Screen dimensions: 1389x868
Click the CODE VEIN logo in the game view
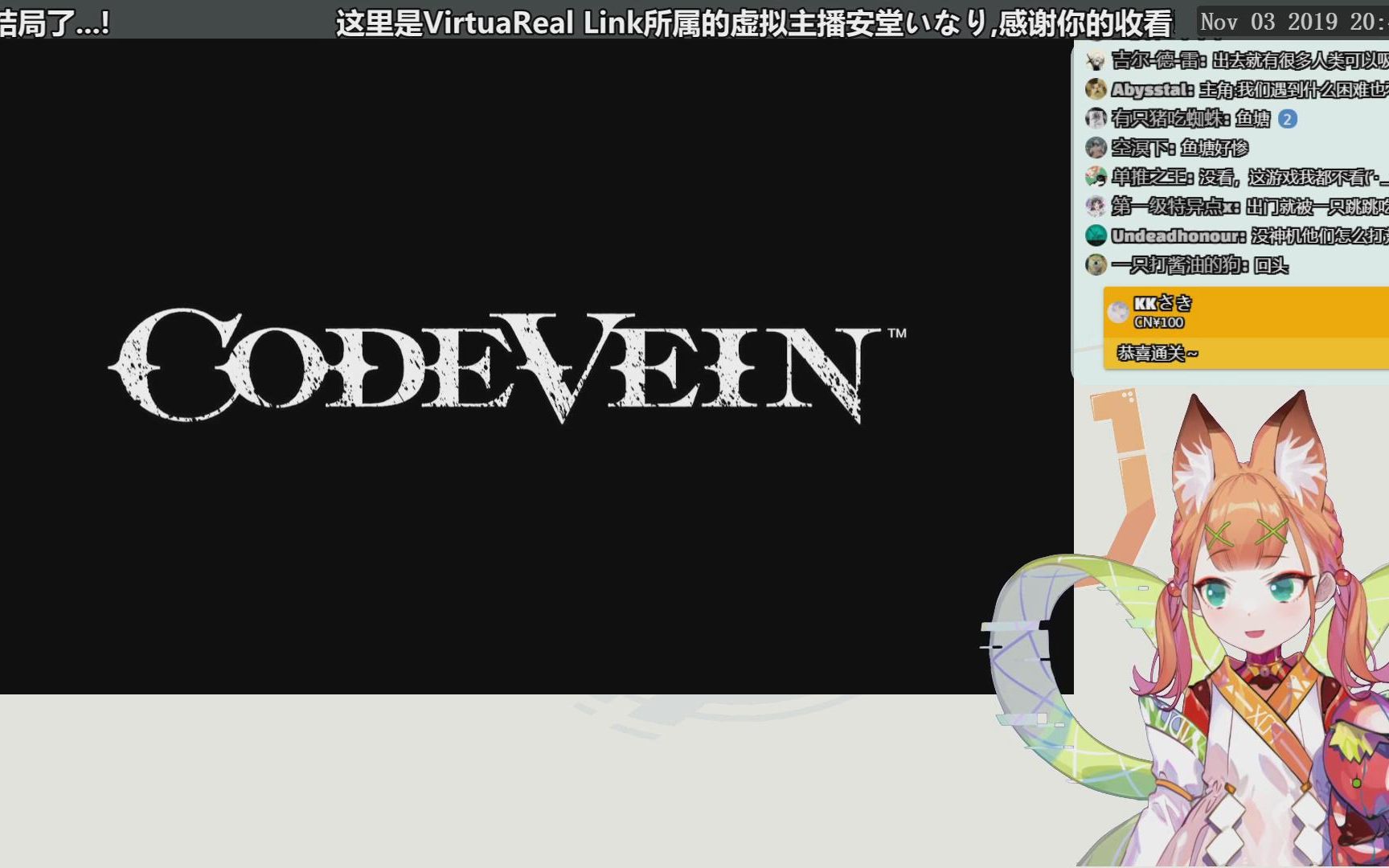click(508, 366)
